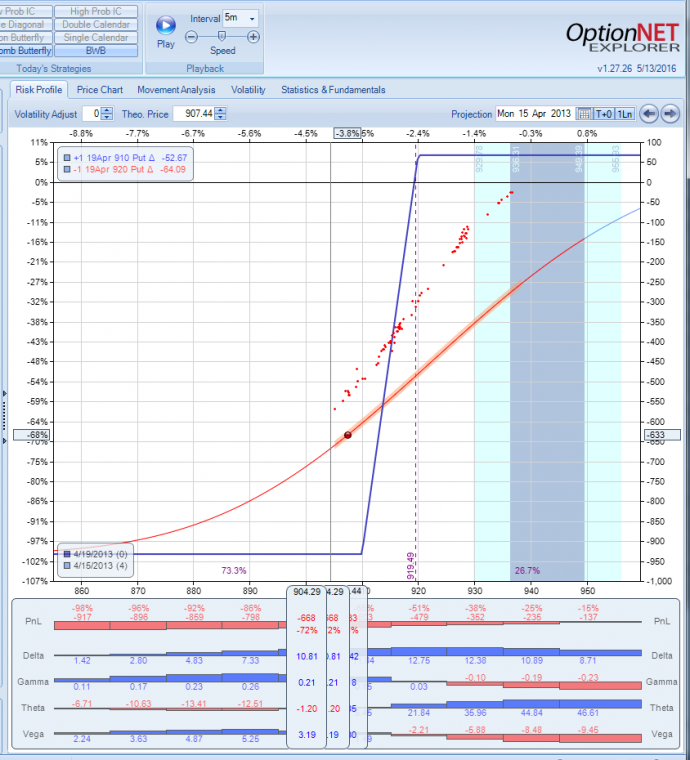The height and width of the screenshot is (760, 690).
Task: Toggle the 1Ln projection button
Action: pyautogui.click(x=625, y=114)
